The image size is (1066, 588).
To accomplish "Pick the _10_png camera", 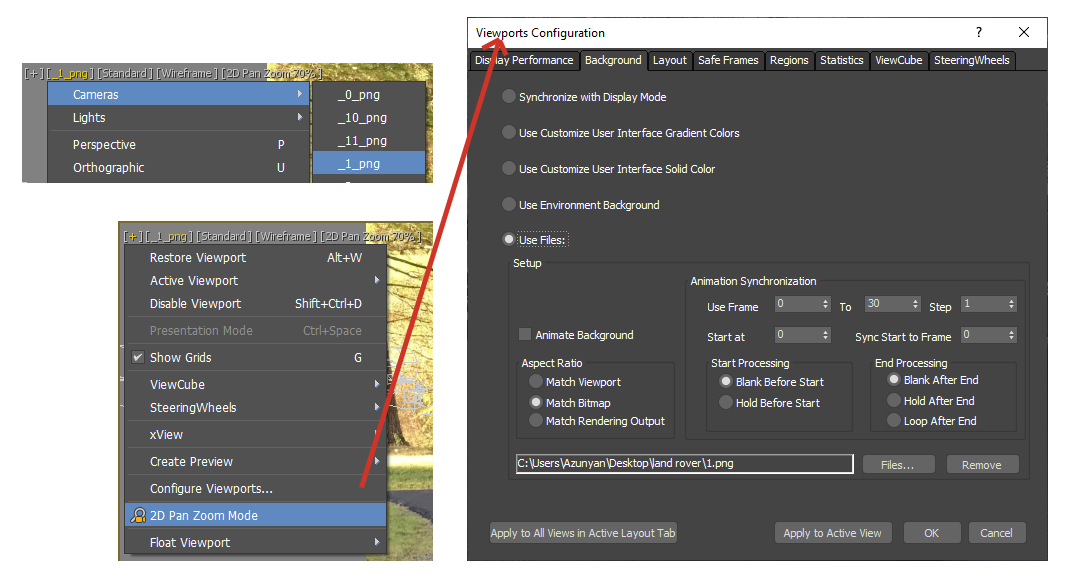I will click(369, 118).
